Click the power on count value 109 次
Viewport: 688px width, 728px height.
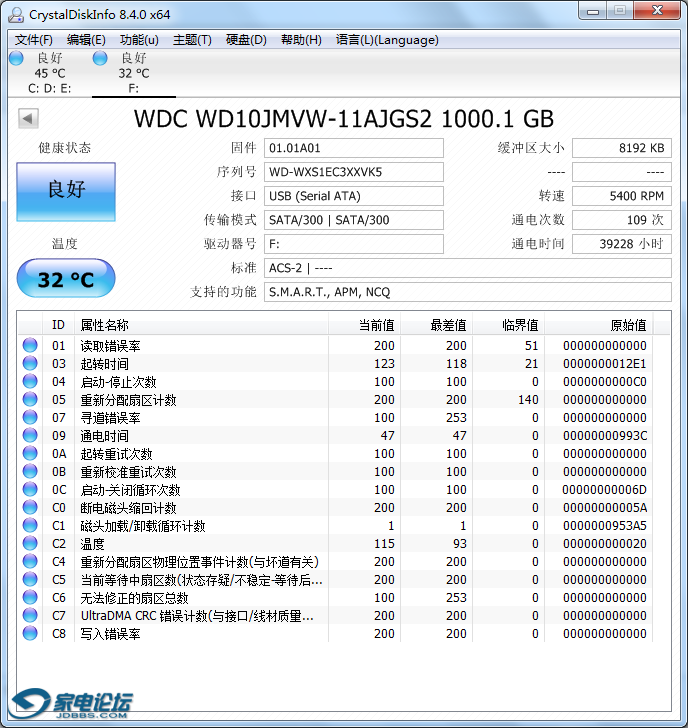click(622, 220)
